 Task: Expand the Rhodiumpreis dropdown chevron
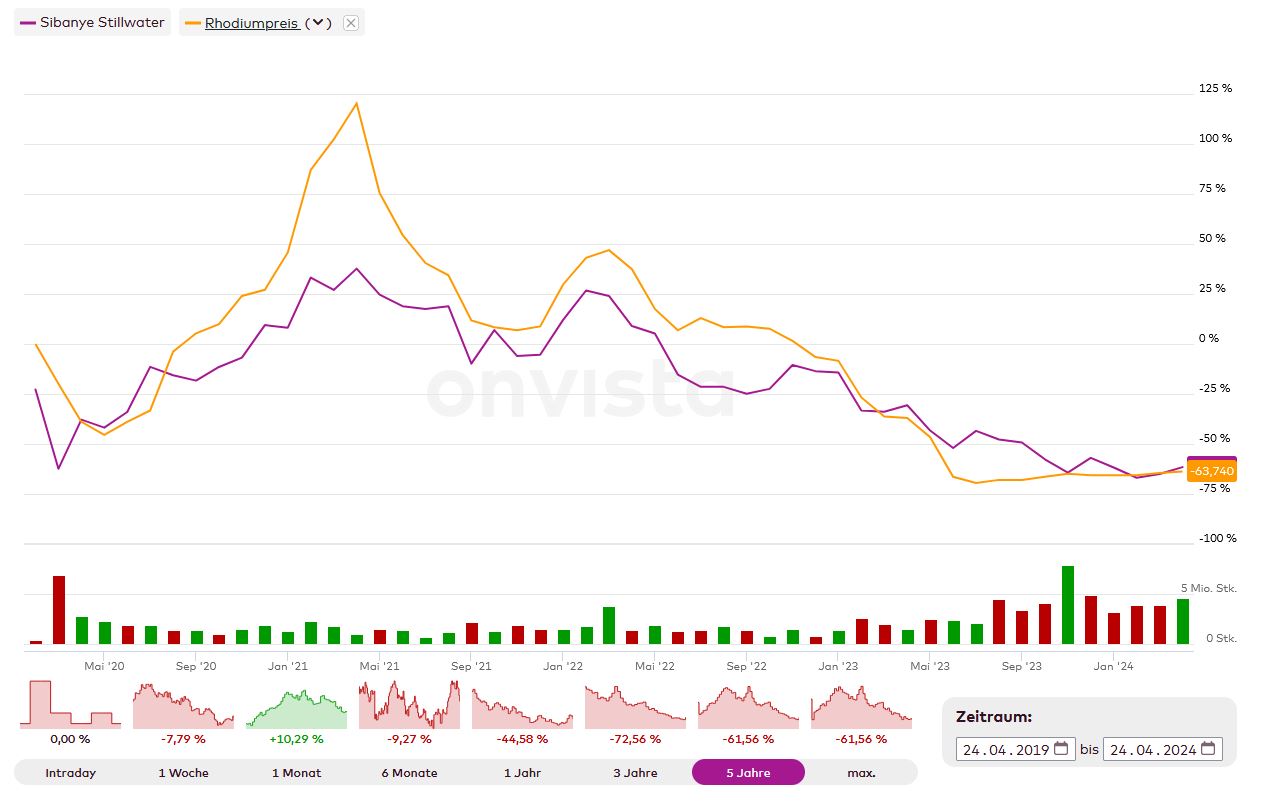[318, 23]
